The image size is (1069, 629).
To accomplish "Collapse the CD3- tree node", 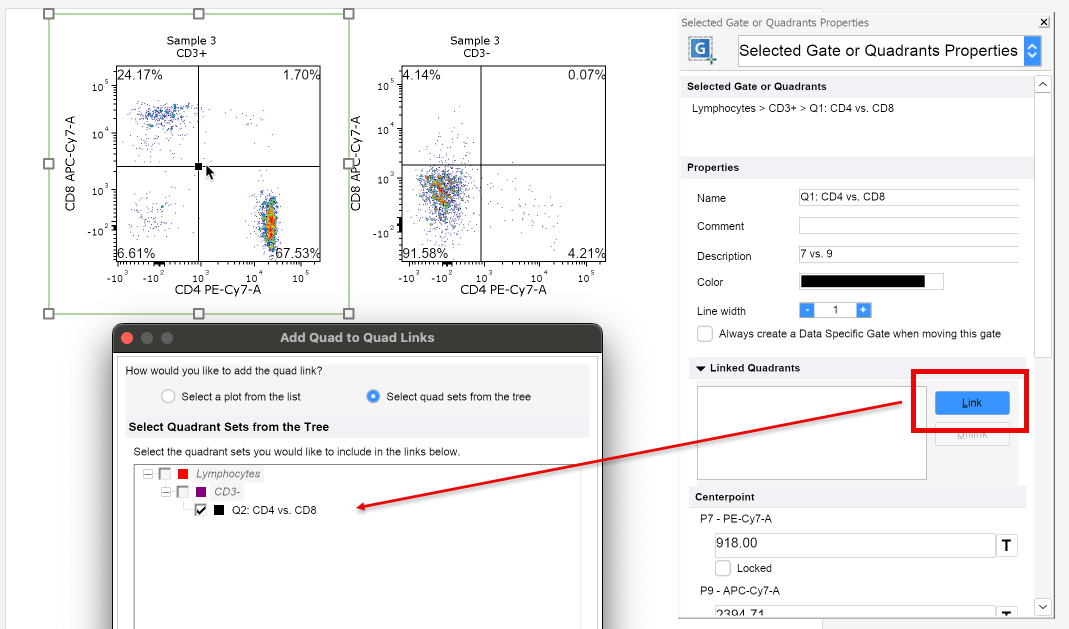I will 165,492.
